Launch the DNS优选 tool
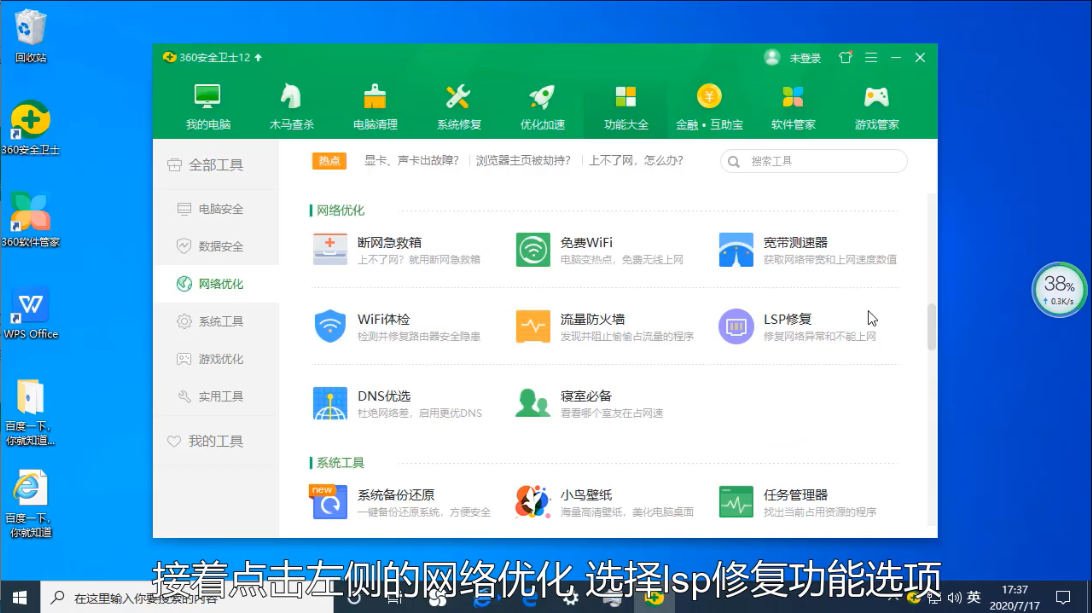The image size is (1092, 613). (330, 403)
